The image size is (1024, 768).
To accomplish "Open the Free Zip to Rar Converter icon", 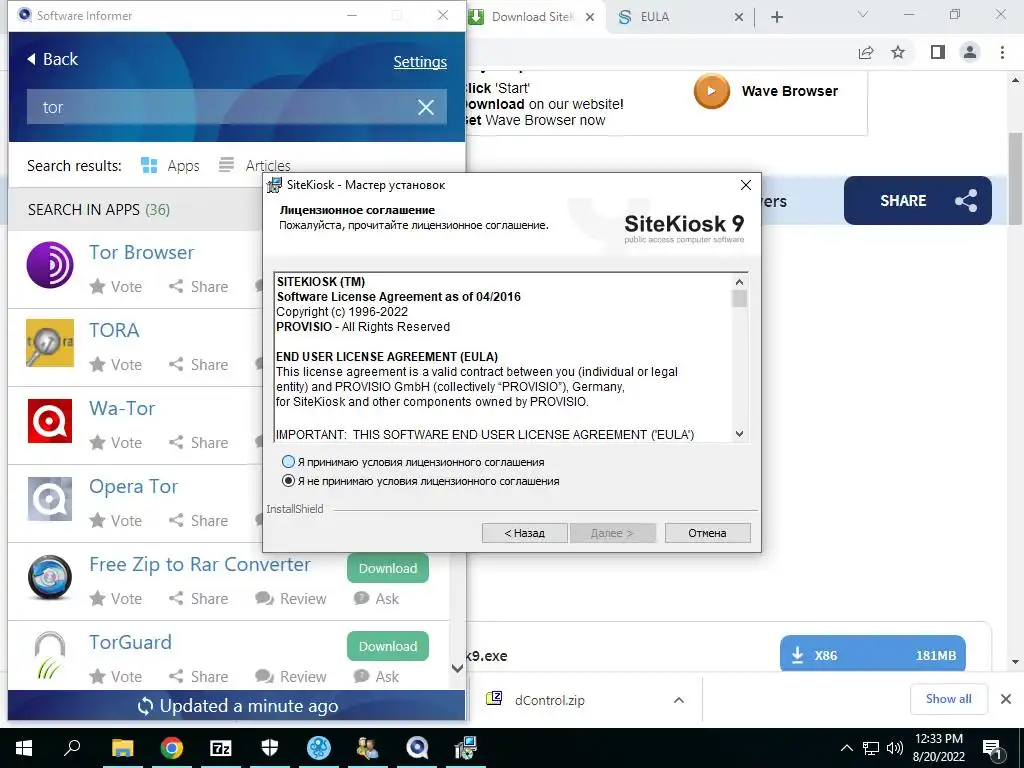I will coord(50,577).
